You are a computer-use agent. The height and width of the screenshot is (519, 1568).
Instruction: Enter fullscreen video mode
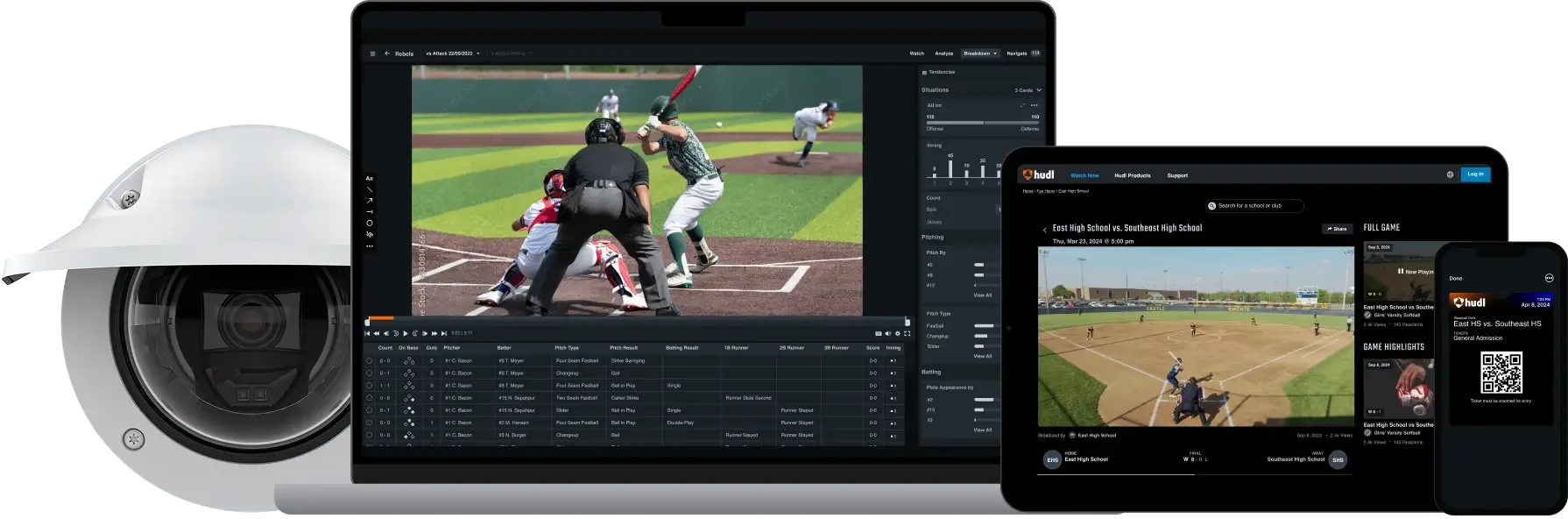pyautogui.click(x=907, y=333)
